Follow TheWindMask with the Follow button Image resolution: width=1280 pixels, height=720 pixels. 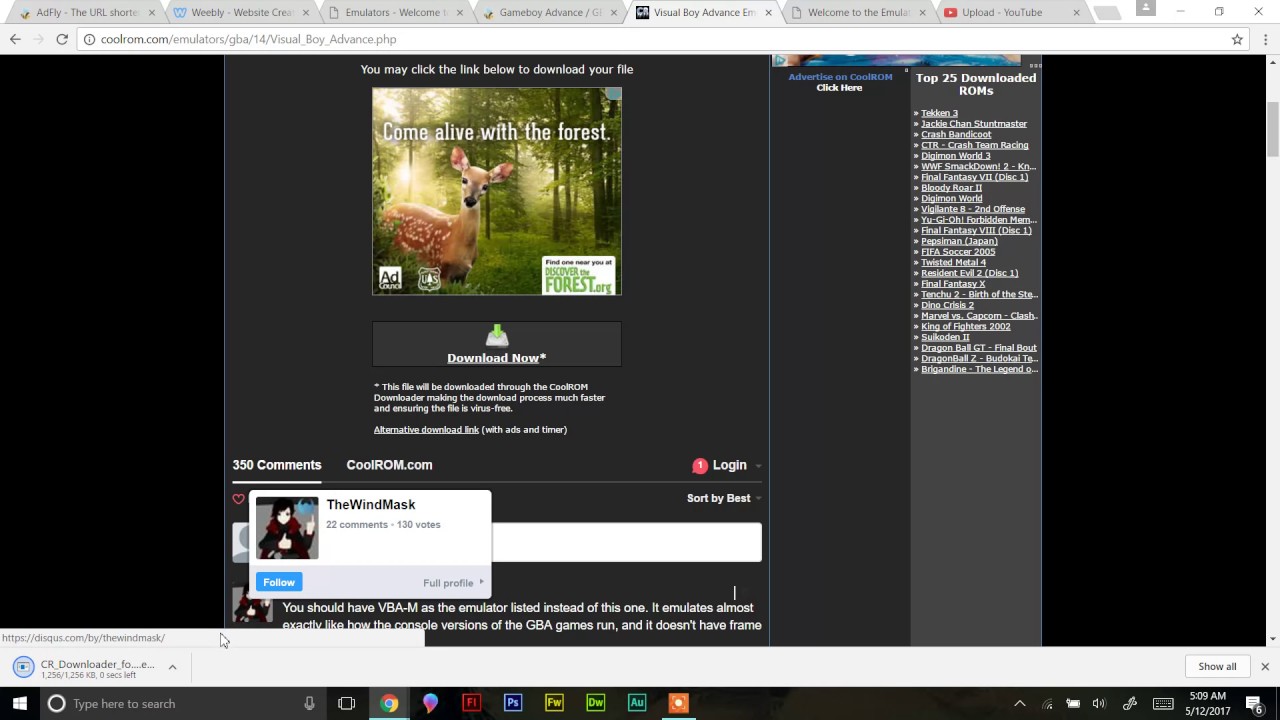point(279,582)
